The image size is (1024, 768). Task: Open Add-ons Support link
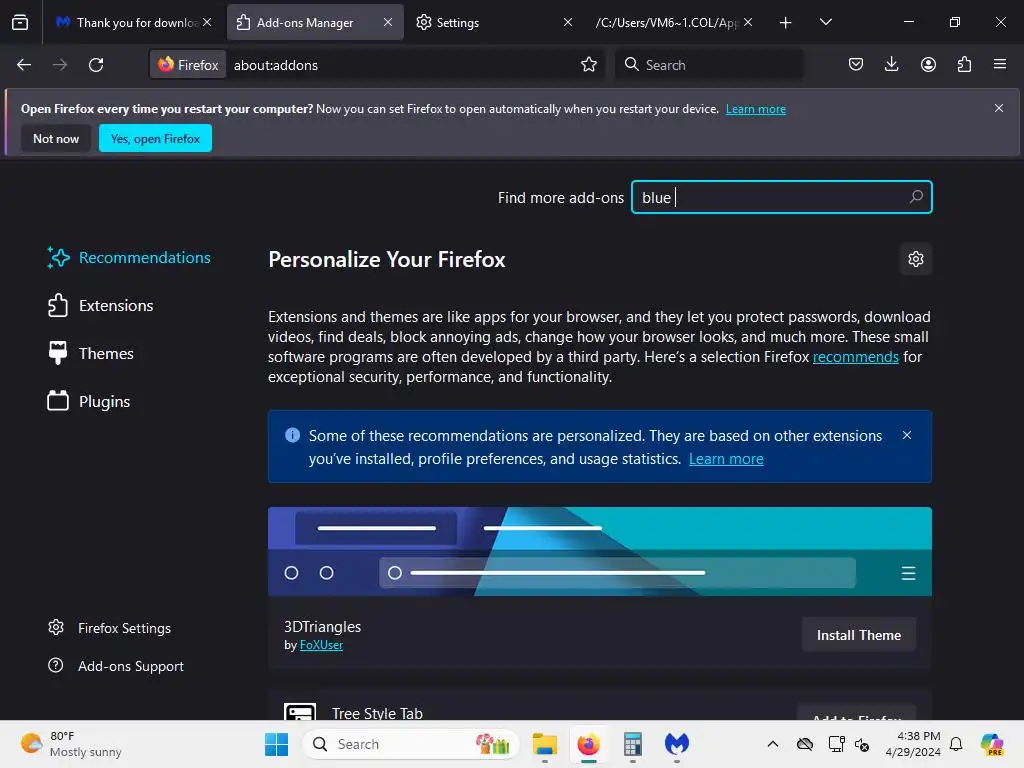pos(116,666)
